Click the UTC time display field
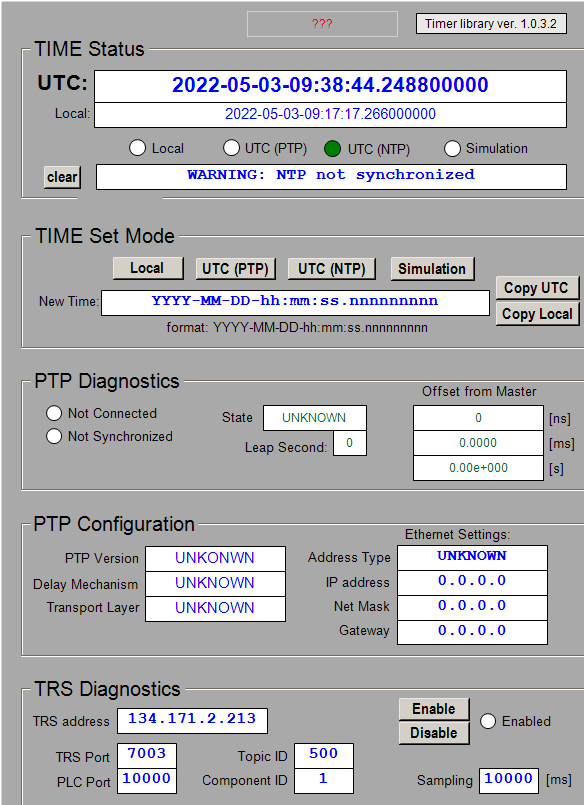 [330, 86]
